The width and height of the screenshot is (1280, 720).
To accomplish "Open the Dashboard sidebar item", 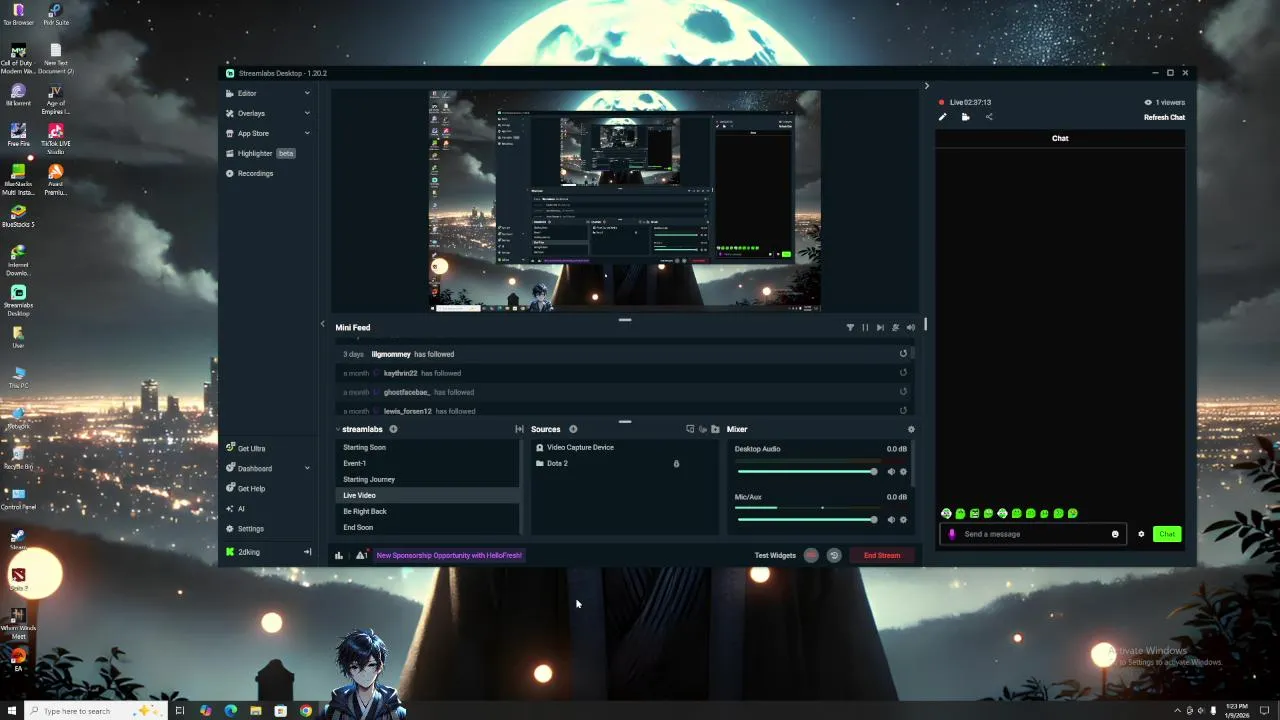I will click(x=254, y=468).
